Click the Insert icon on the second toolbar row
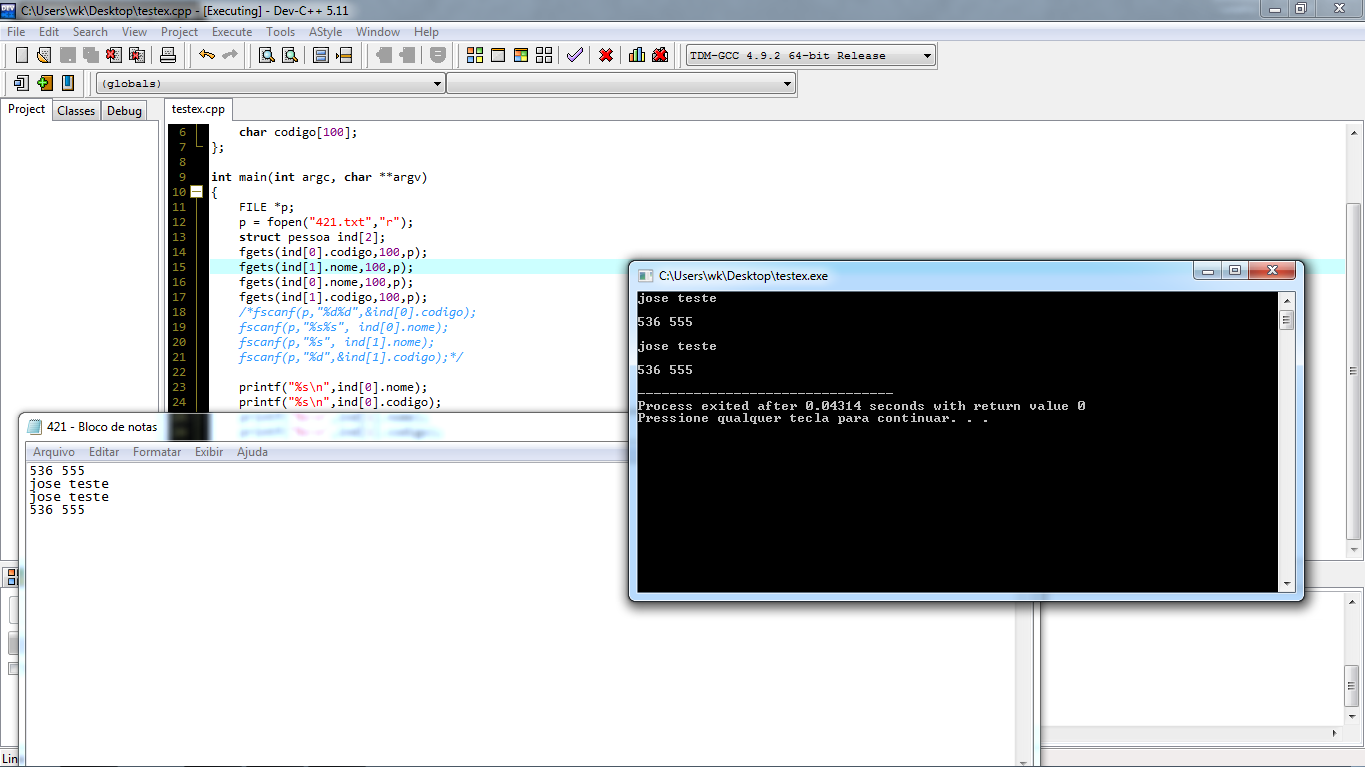The width and height of the screenshot is (1365, 767). coord(21,83)
